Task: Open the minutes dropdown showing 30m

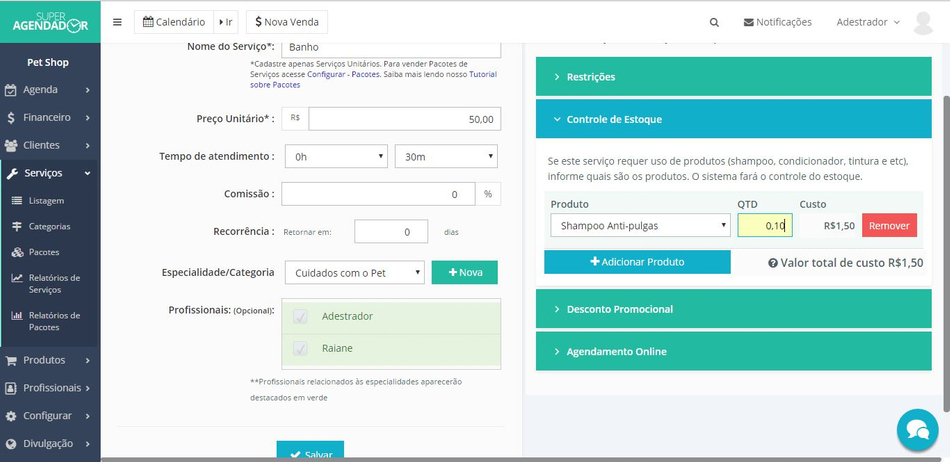Action: click(x=446, y=156)
